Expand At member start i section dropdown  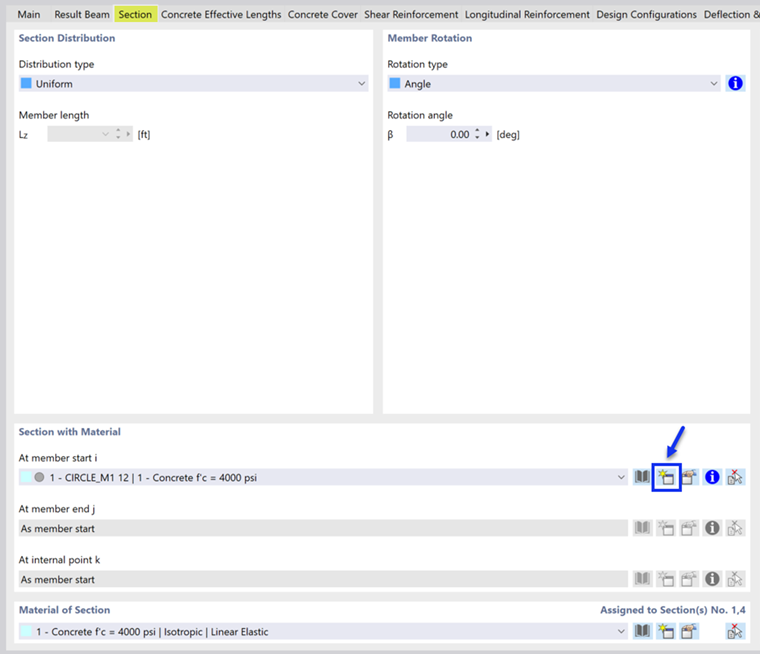pos(621,477)
